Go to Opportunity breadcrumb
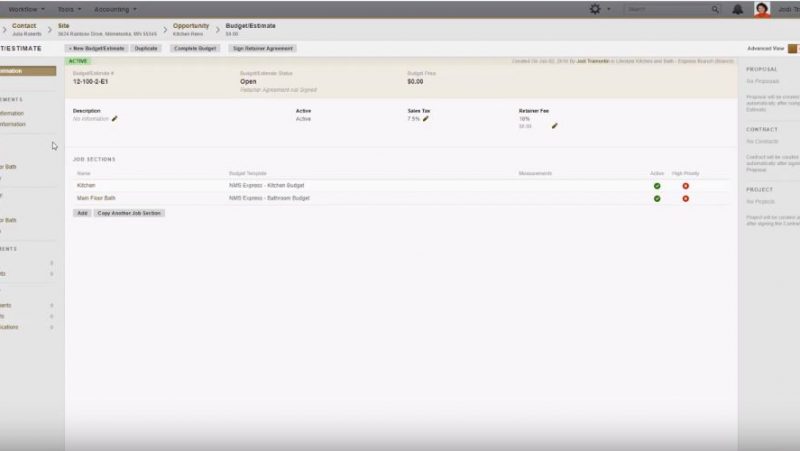Image resolution: width=800 pixels, height=451 pixels. point(192,25)
